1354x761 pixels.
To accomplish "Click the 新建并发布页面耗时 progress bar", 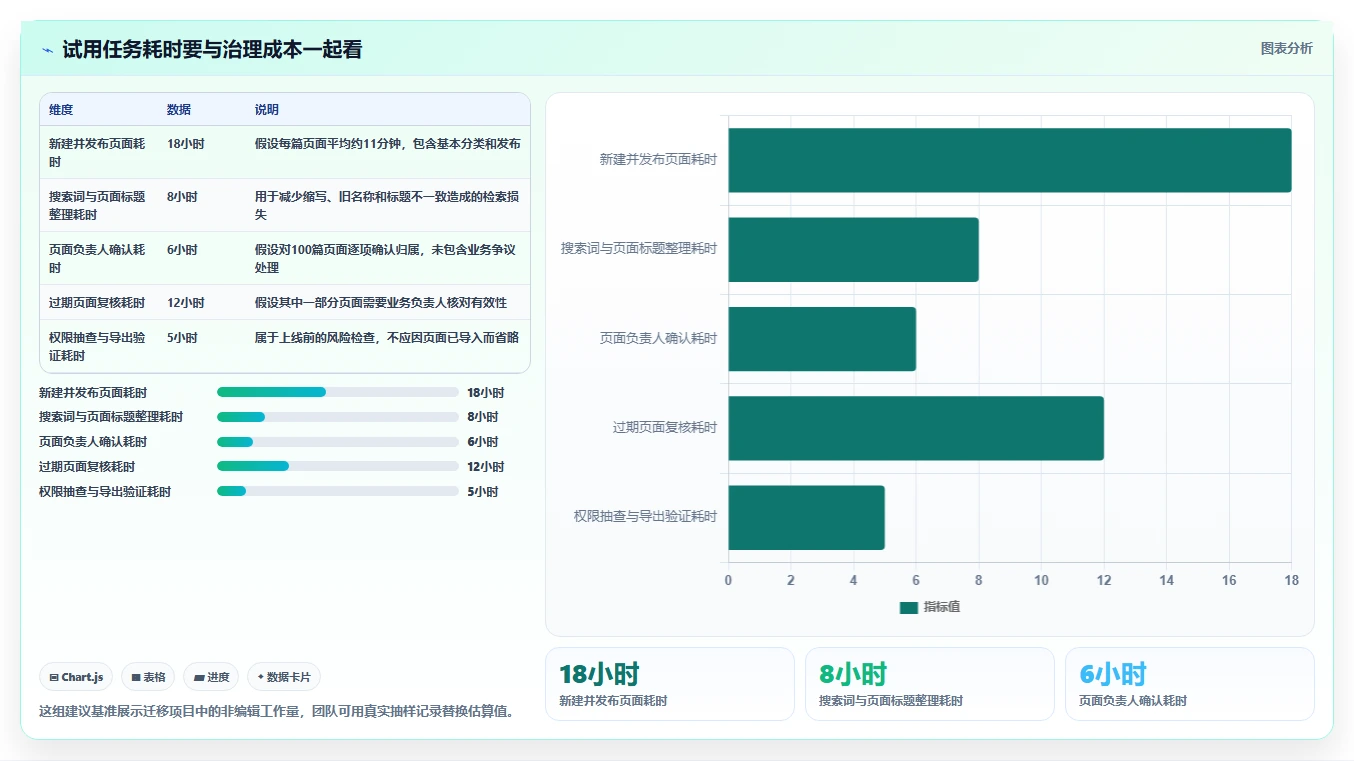I will coord(337,392).
